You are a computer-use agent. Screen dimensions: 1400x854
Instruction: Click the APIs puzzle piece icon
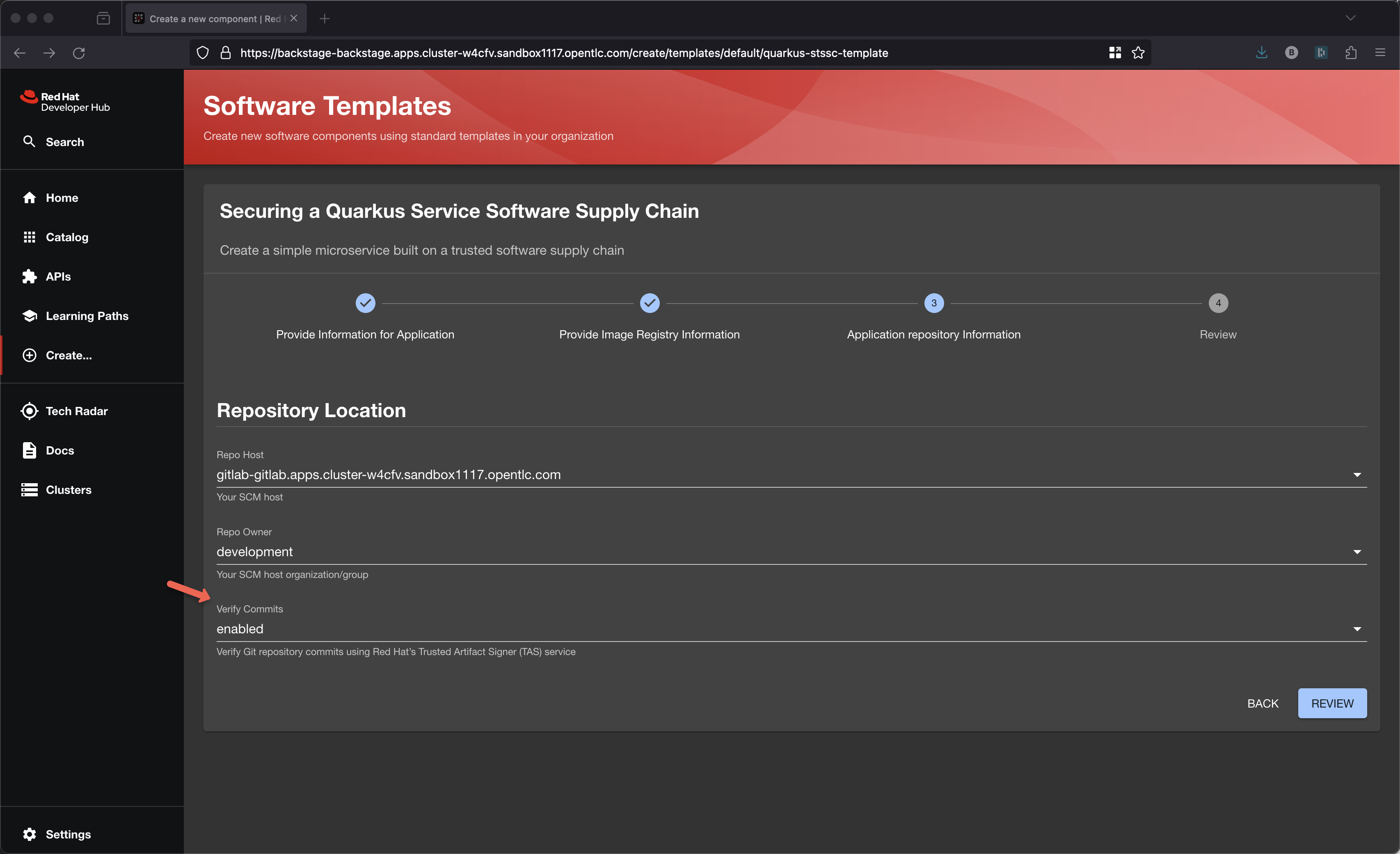30,276
